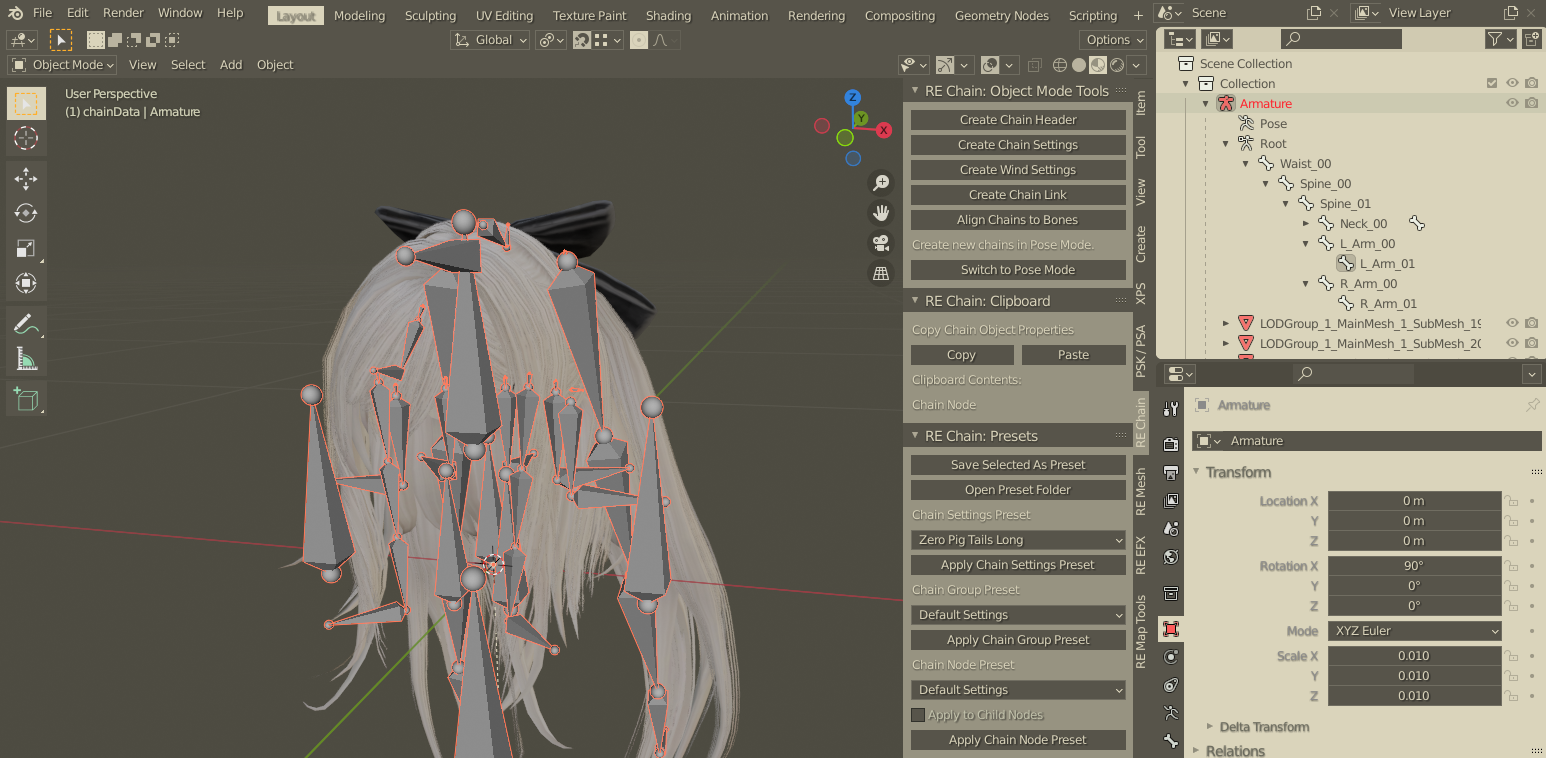Select the Move tool
The image size is (1546, 758).
pyautogui.click(x=27, y=179)
